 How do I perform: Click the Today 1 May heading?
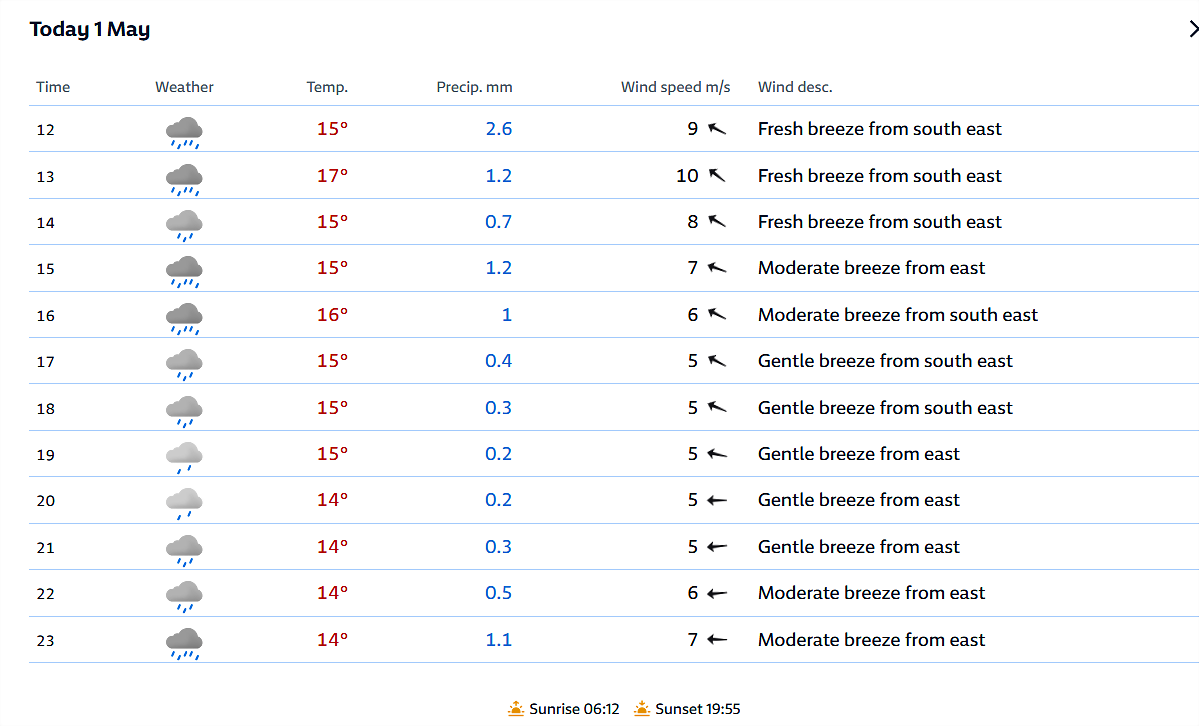pos(89,29)
